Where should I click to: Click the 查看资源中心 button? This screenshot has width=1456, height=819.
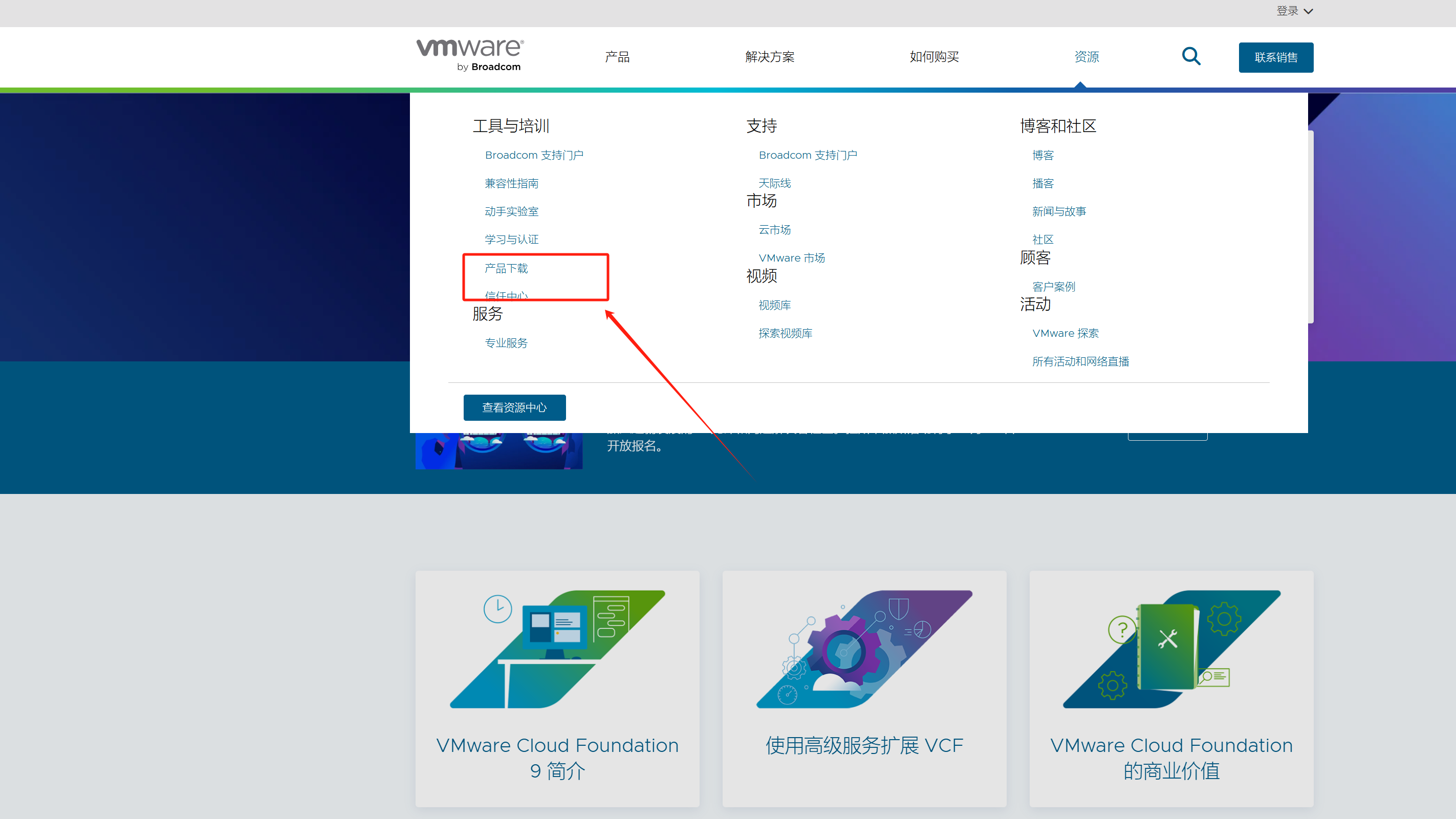pyautogui.click(x=514, y=407)
